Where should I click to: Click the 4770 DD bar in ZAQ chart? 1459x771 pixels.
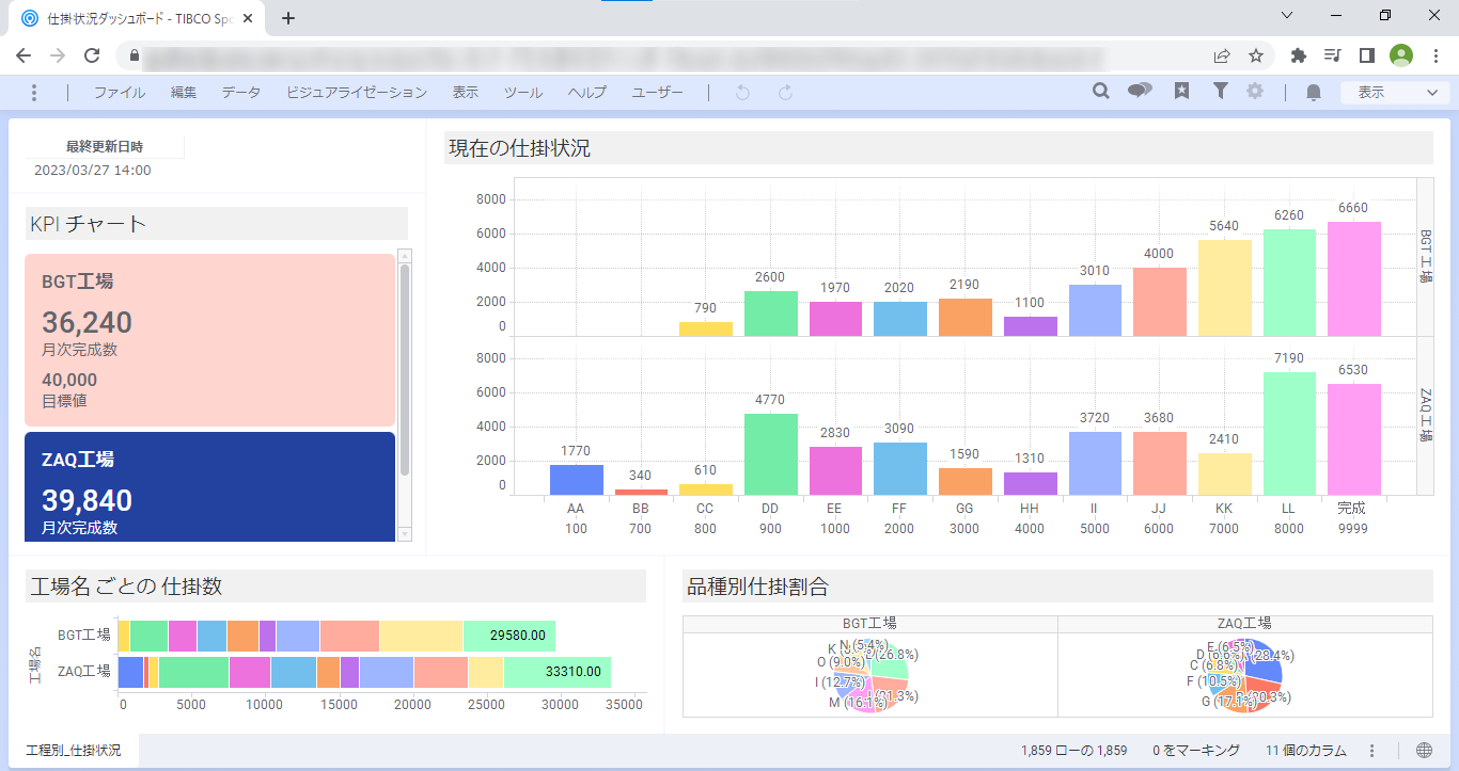[x=771, y=455]
